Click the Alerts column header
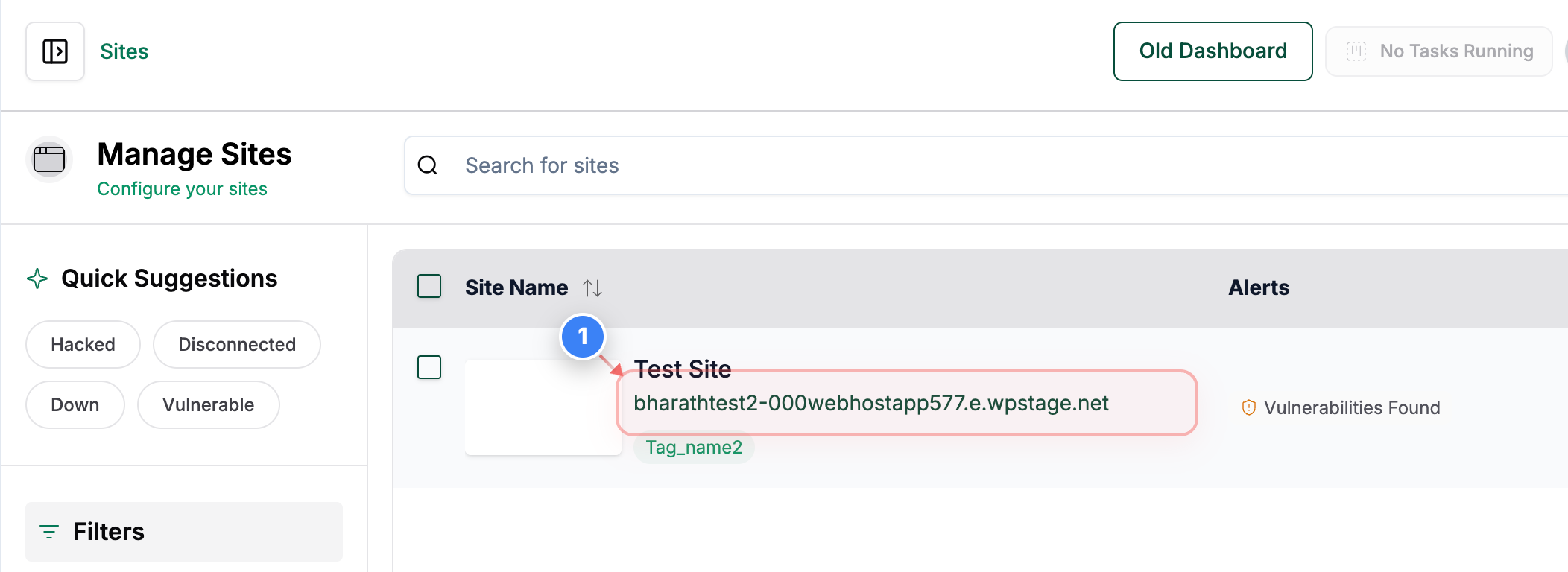This screenshot has width=1568, height=572. tap(1259, 287)
